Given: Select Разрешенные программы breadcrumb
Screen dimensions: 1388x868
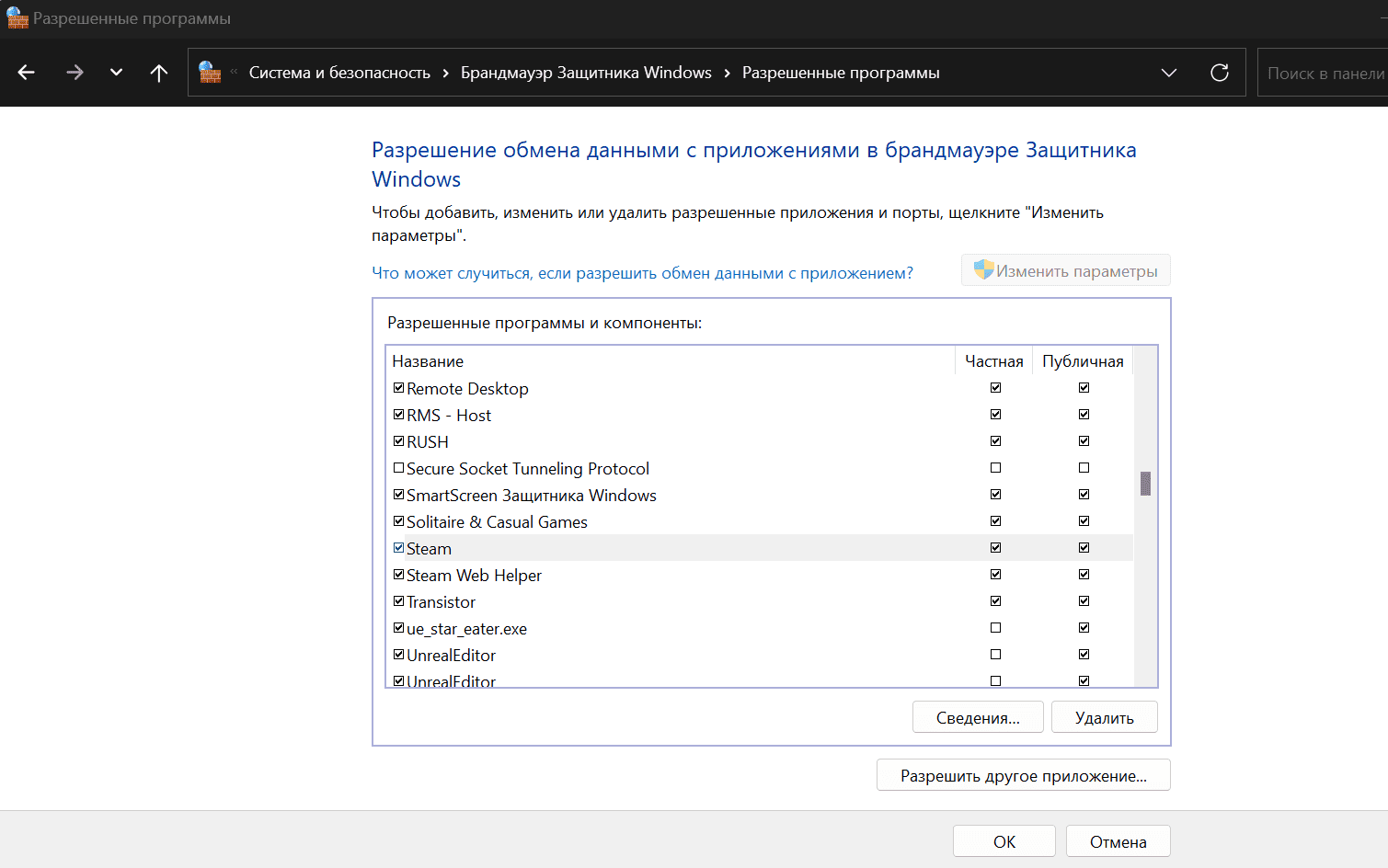Looking at the screenshot, I should pyautogui.click(x=841, y=73).
